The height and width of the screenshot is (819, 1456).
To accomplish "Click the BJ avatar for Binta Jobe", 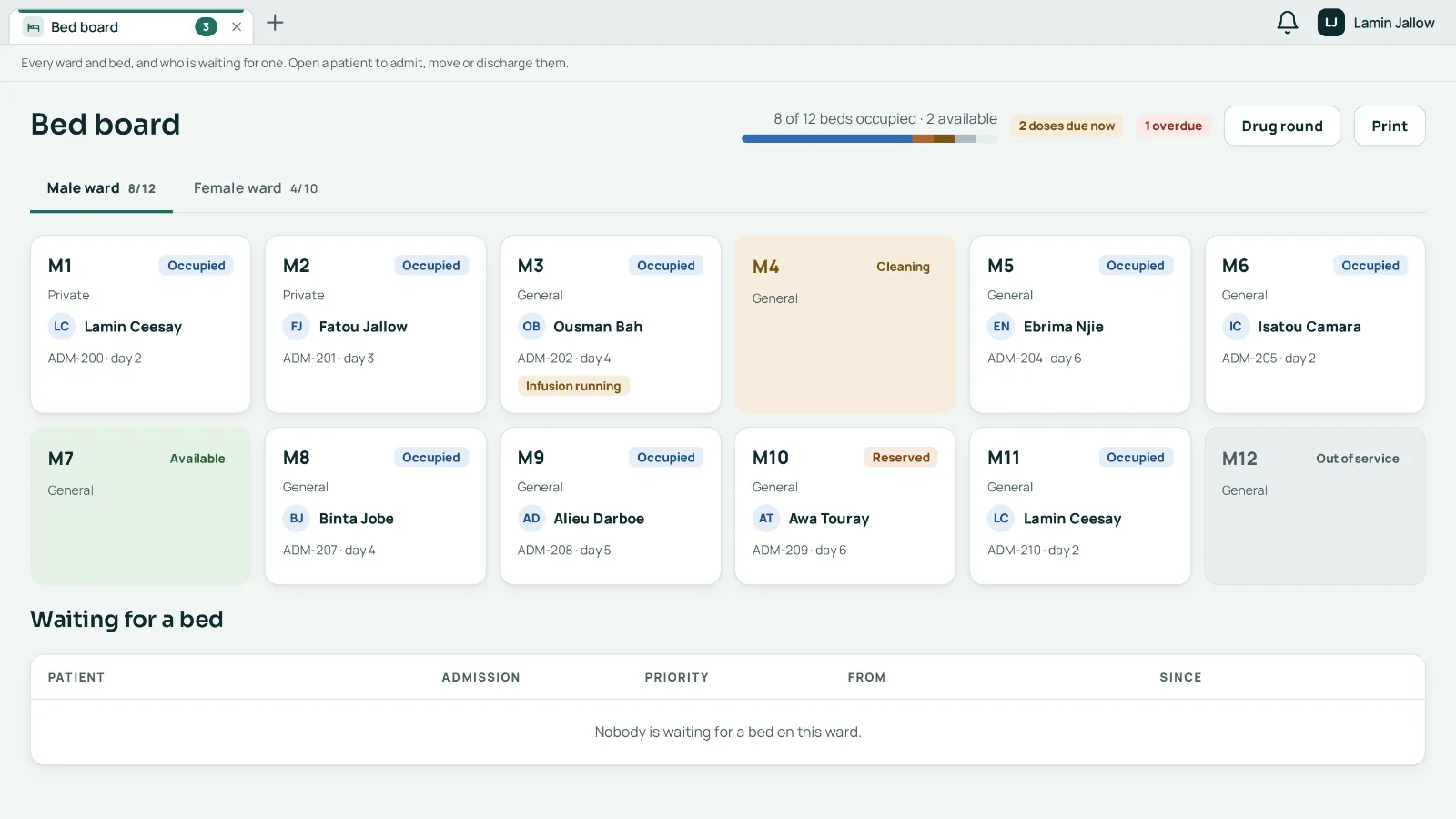I will 297,519.
